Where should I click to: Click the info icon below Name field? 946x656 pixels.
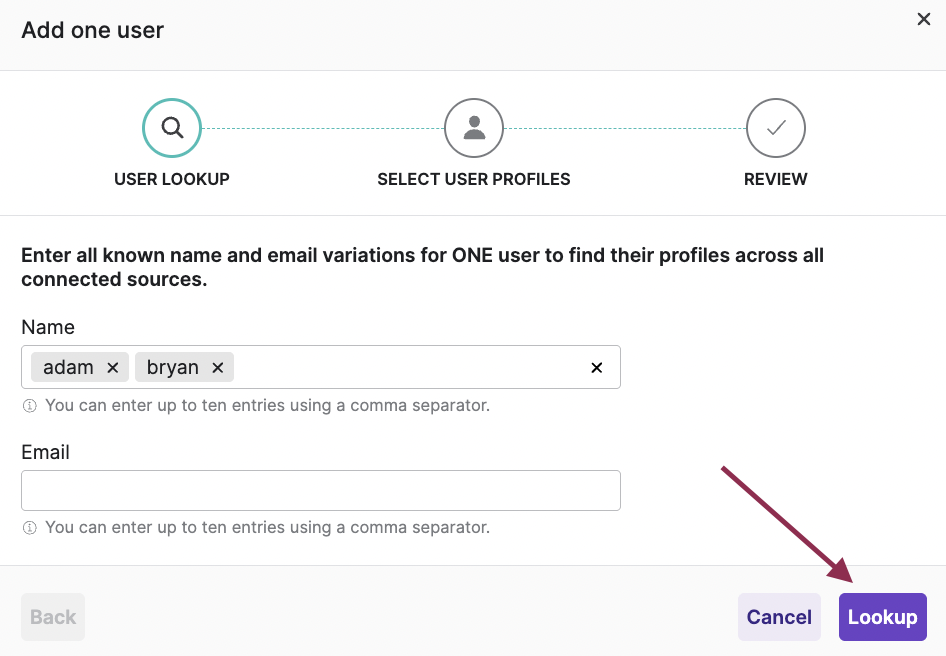(30, 406)
